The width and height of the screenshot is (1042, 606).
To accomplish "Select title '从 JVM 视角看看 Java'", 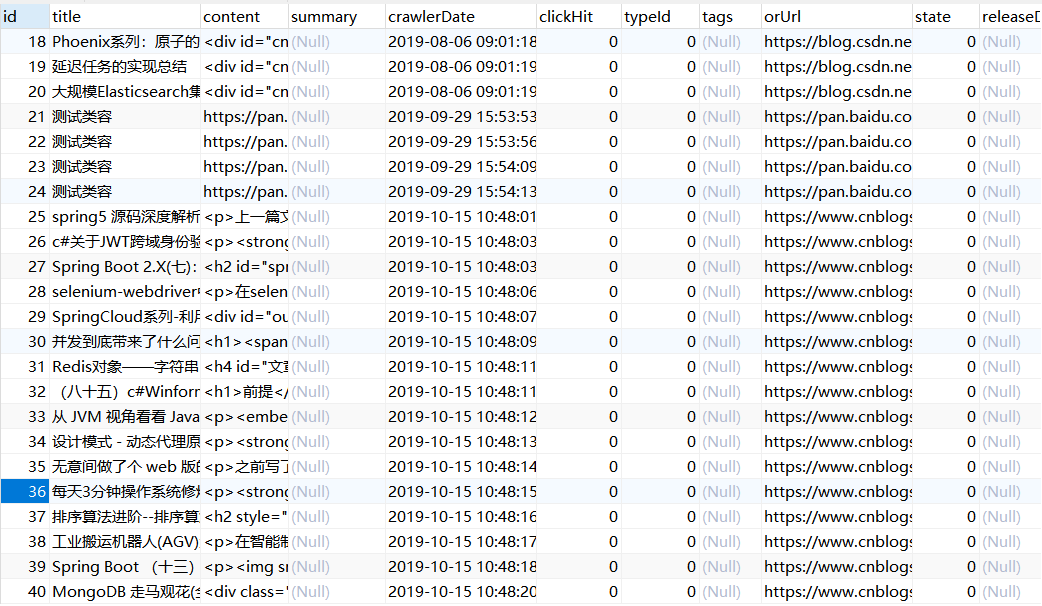I will point(125,417).
